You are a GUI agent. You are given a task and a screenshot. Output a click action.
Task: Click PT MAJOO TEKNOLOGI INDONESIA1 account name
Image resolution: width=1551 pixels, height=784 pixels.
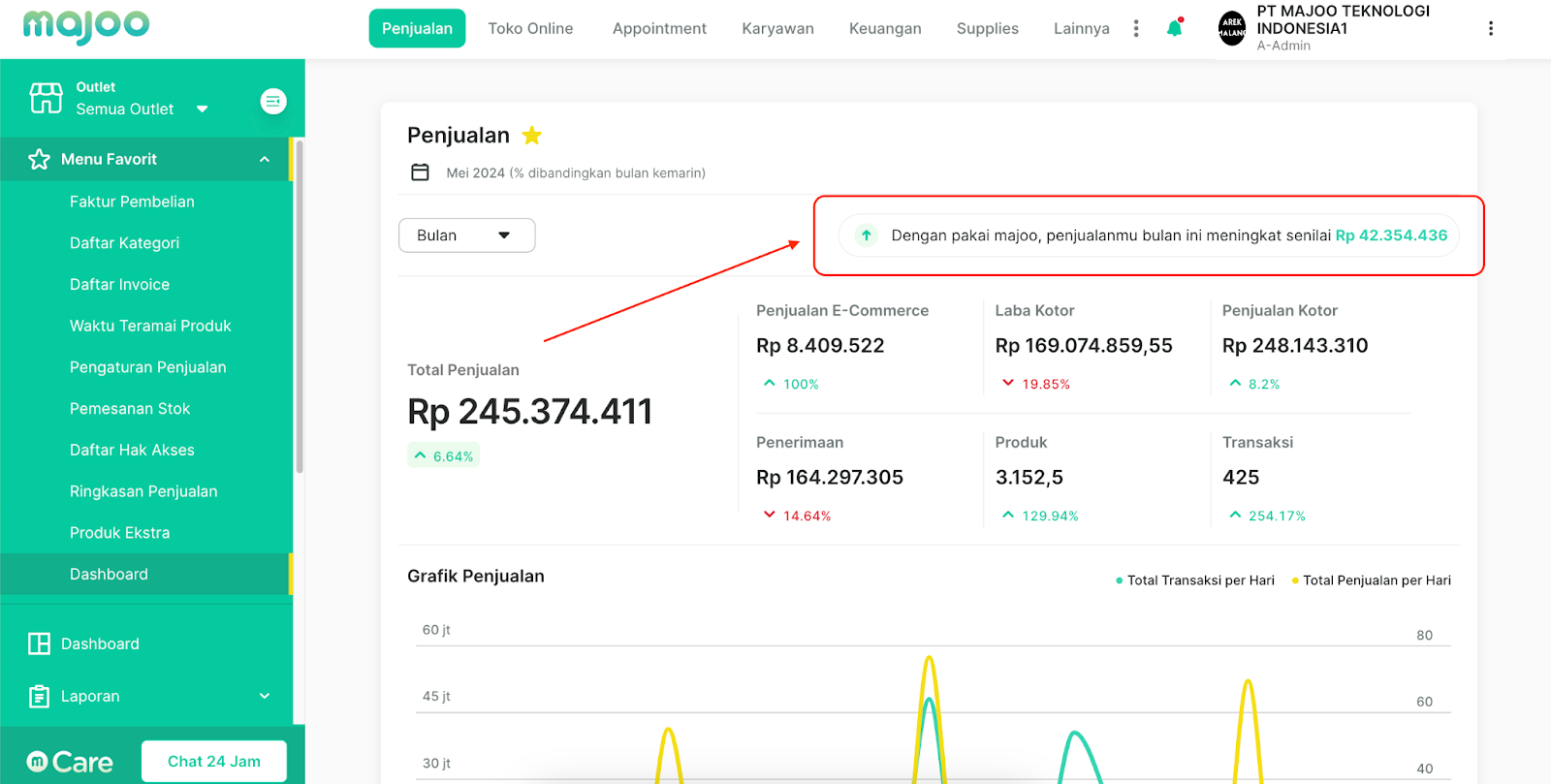click(x=1343, y=19)
